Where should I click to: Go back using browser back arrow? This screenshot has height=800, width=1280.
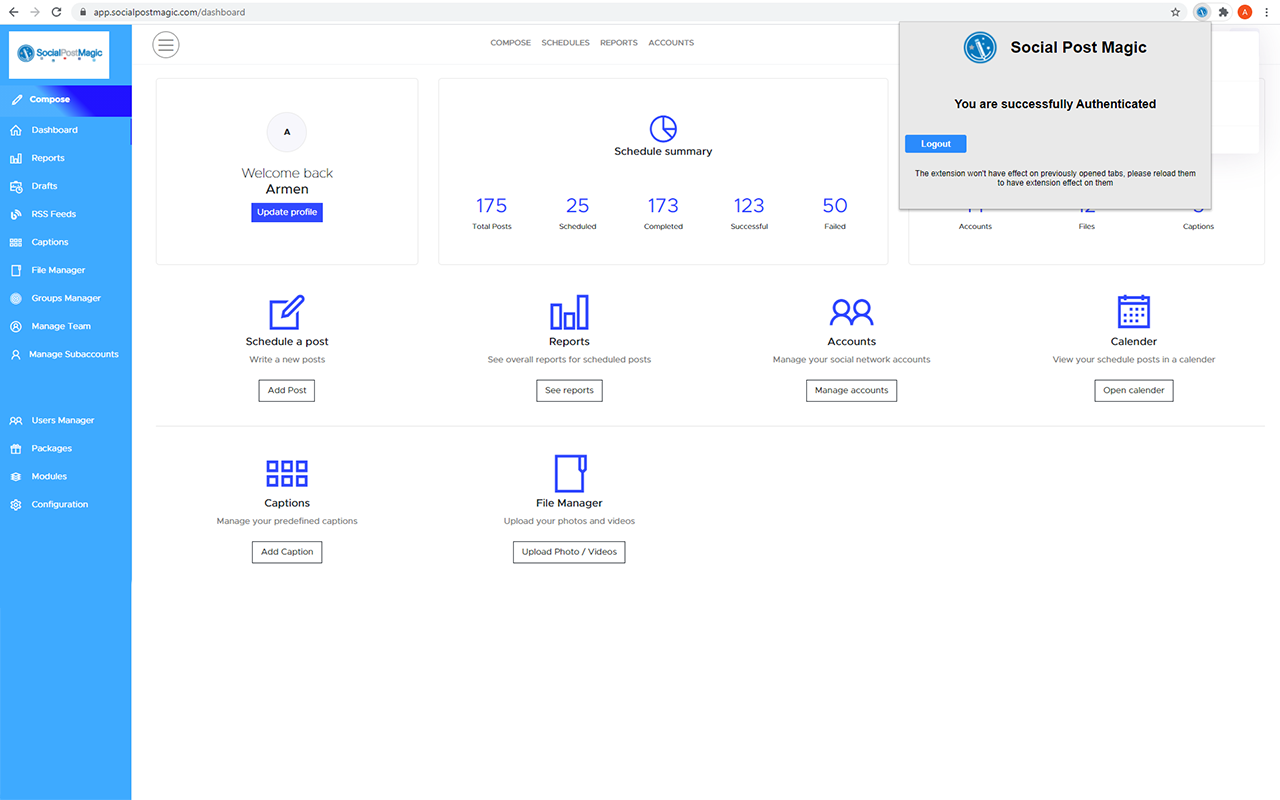[13, 12]
